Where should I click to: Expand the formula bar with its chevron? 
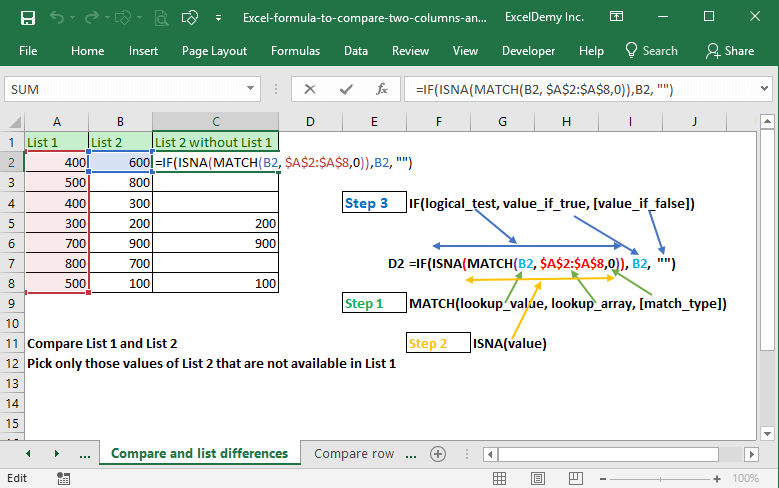[x=765, y=89]
